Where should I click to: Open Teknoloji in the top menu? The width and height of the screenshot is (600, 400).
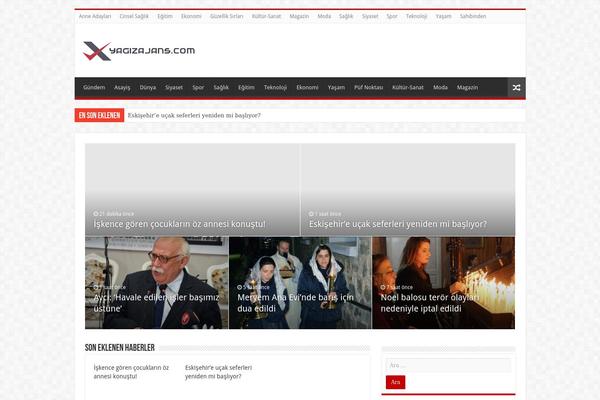click(416, 16)
